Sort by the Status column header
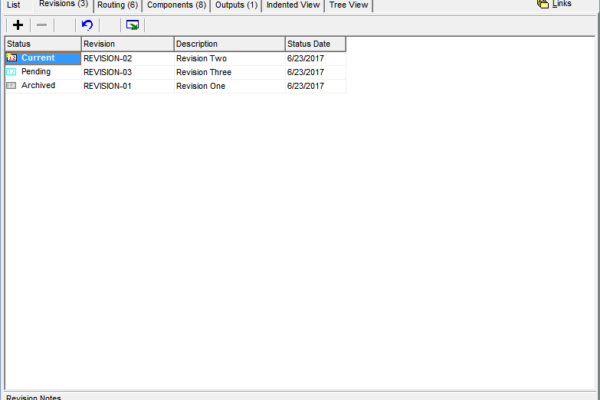This screenshot has height=400, width=600. click(x=43, y=44)
